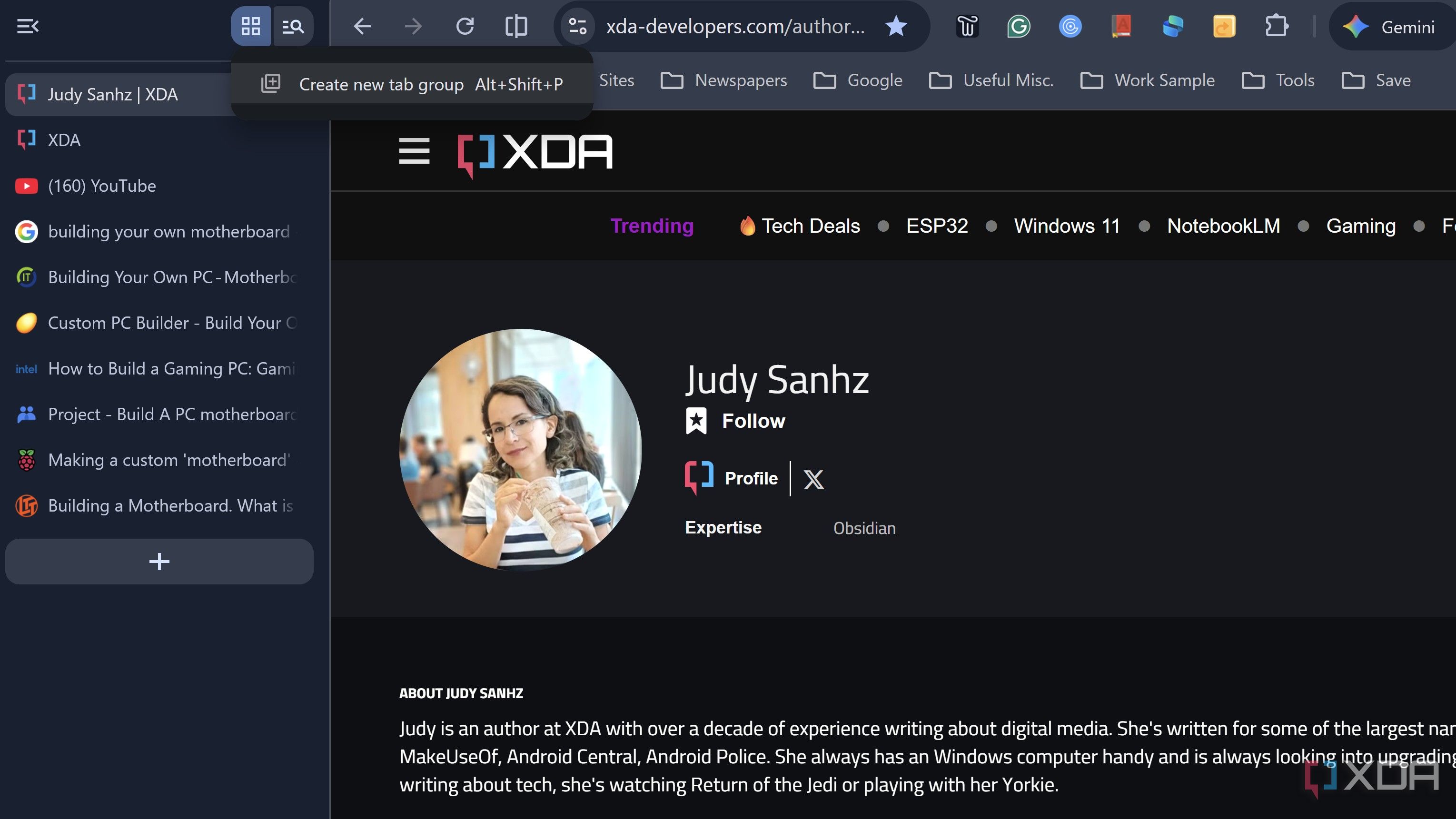Screen dimensions: 1456x819
Task: Select Create new tab group
Action: (411, 84)
